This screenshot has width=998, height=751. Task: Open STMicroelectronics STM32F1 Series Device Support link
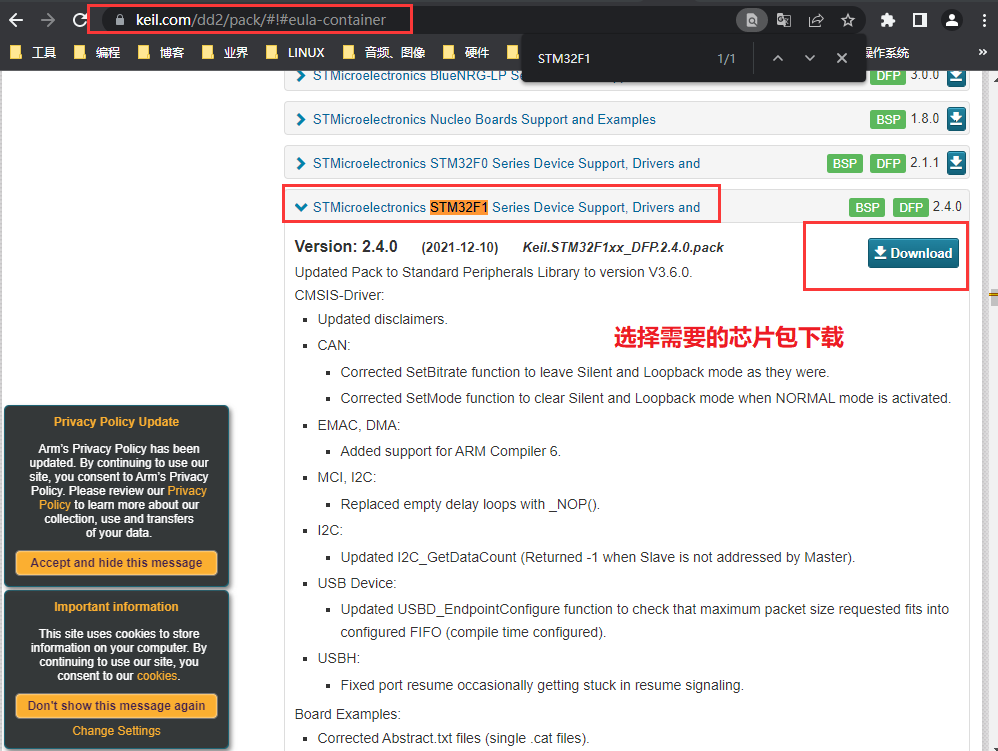pyautogui.click(x=507, y=207)
